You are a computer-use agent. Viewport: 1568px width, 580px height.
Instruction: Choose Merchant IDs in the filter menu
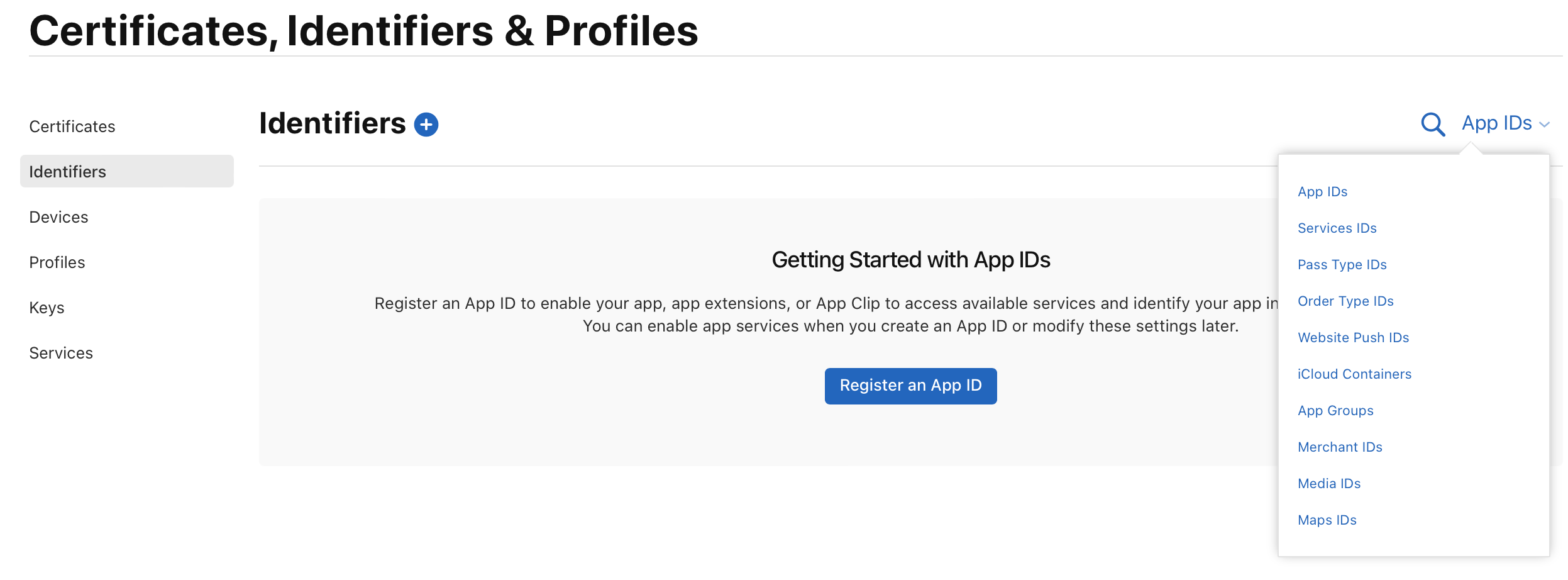click(1340, 447)
